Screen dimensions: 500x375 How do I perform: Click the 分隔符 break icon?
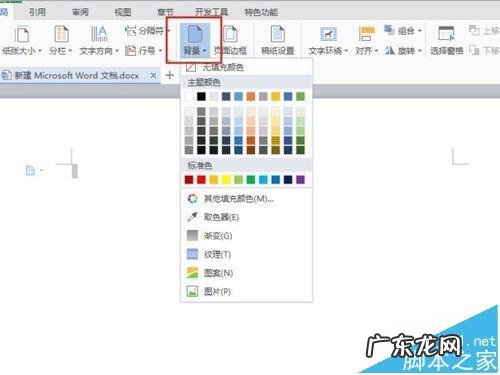point(130,31)
